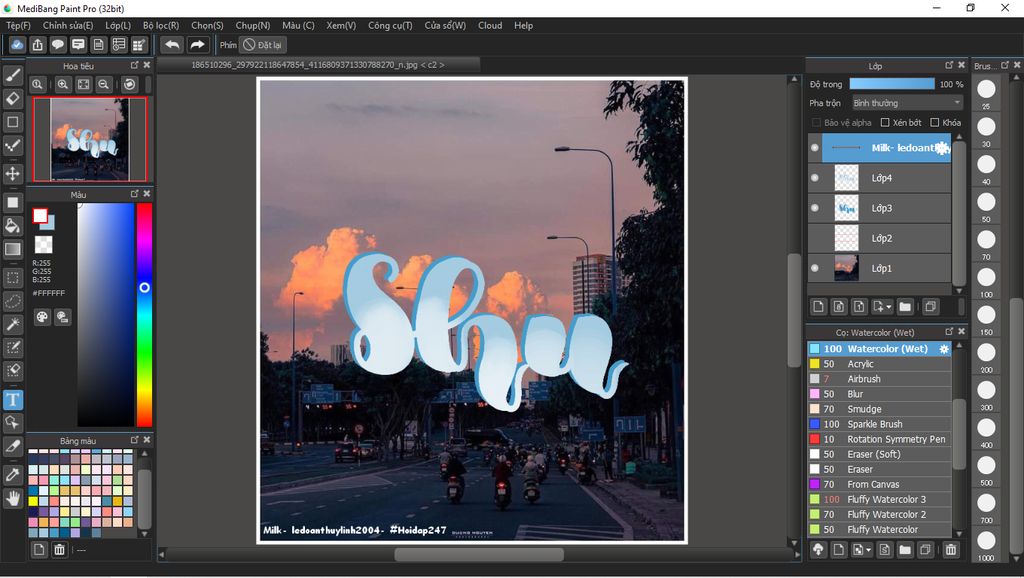Click the Hoa tiêu navigator preview thumbnail
The image size is (1024, 578).
coord(90,140)
